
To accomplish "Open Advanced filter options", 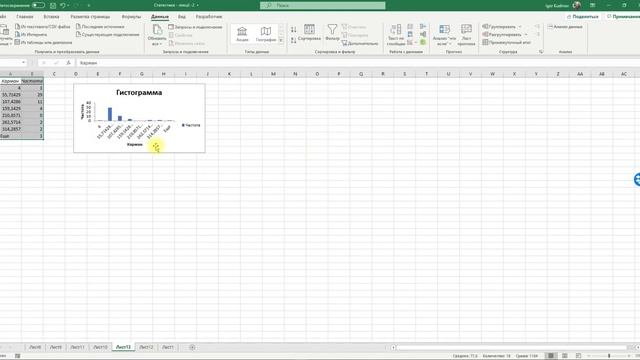I will (360, 43).
